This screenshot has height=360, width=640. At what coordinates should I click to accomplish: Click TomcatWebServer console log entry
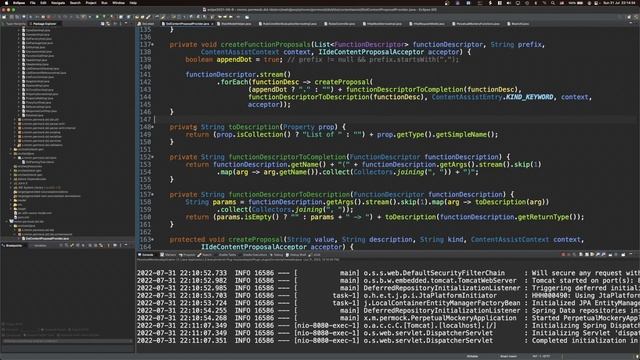click(x=440, y=281)
